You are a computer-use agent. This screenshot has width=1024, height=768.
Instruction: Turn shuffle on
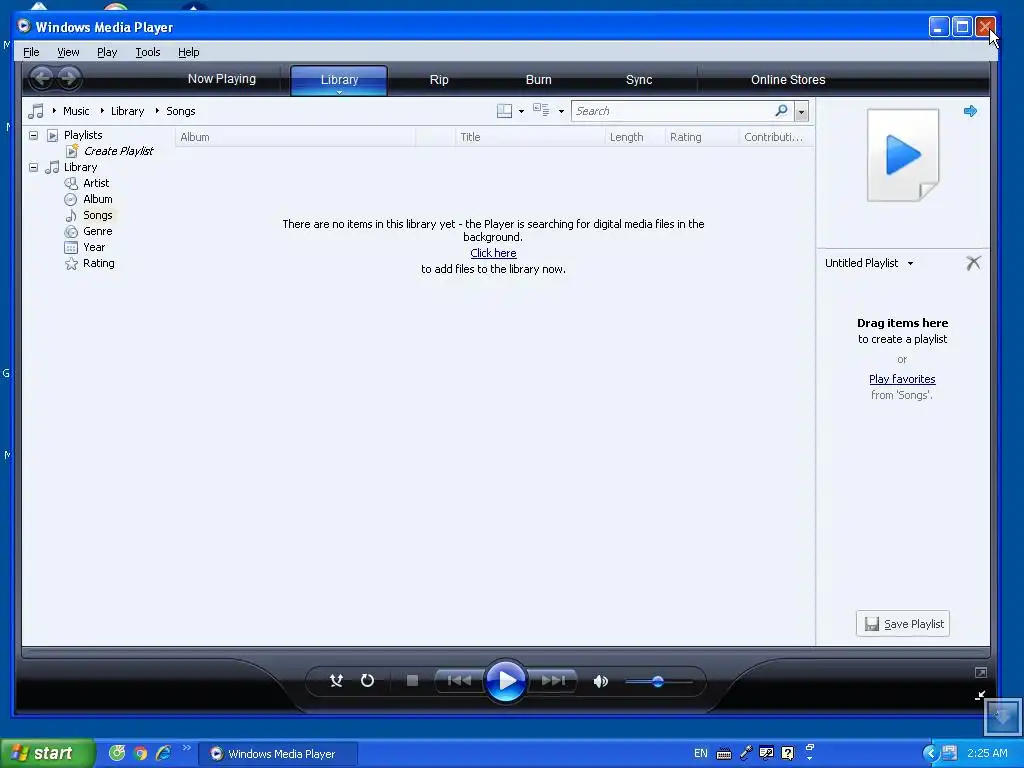tap(336, 680)
